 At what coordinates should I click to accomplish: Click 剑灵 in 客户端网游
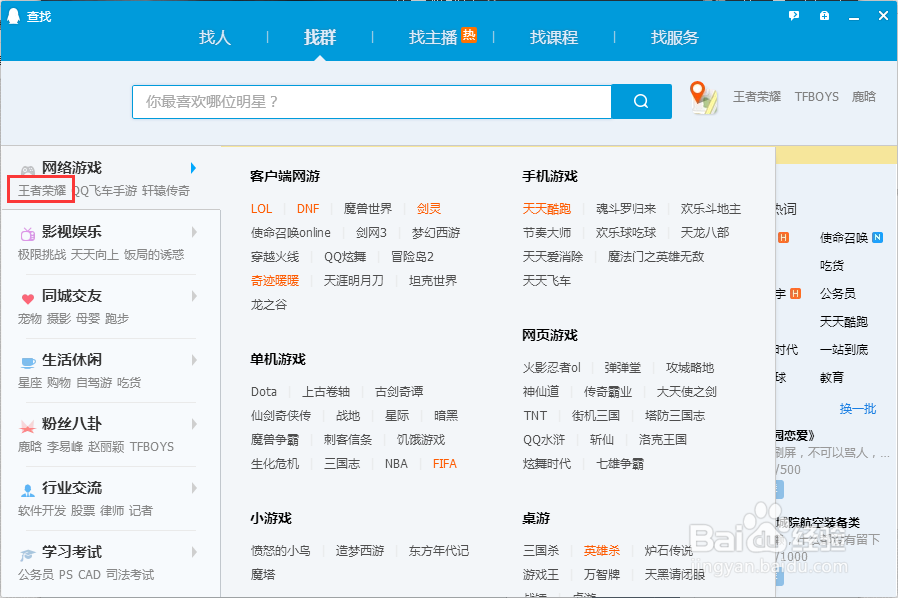click(429, 208)
